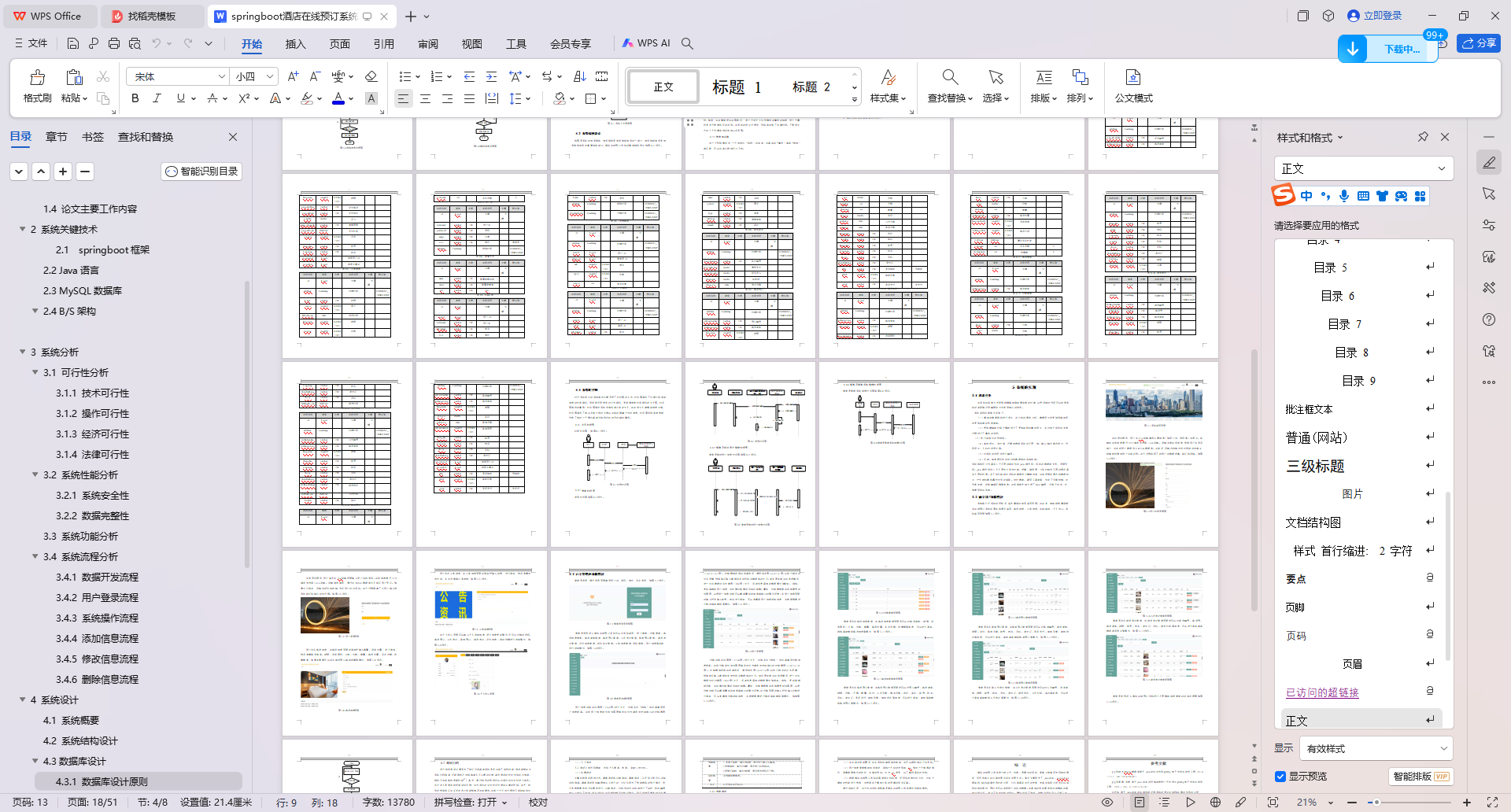
Task: Collapse the 3.4 系统流程分析 tree node
Action: [x=35, y=556]
